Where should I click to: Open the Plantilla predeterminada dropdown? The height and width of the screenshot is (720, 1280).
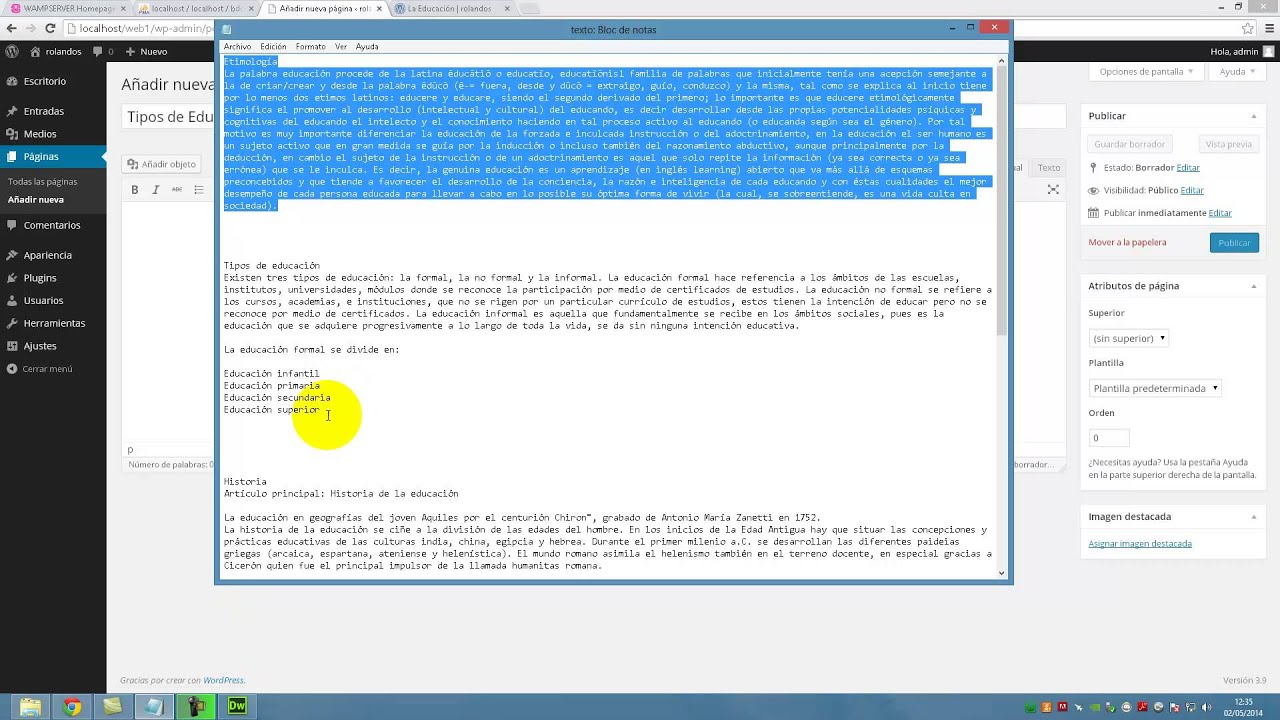pos(1156,388)
